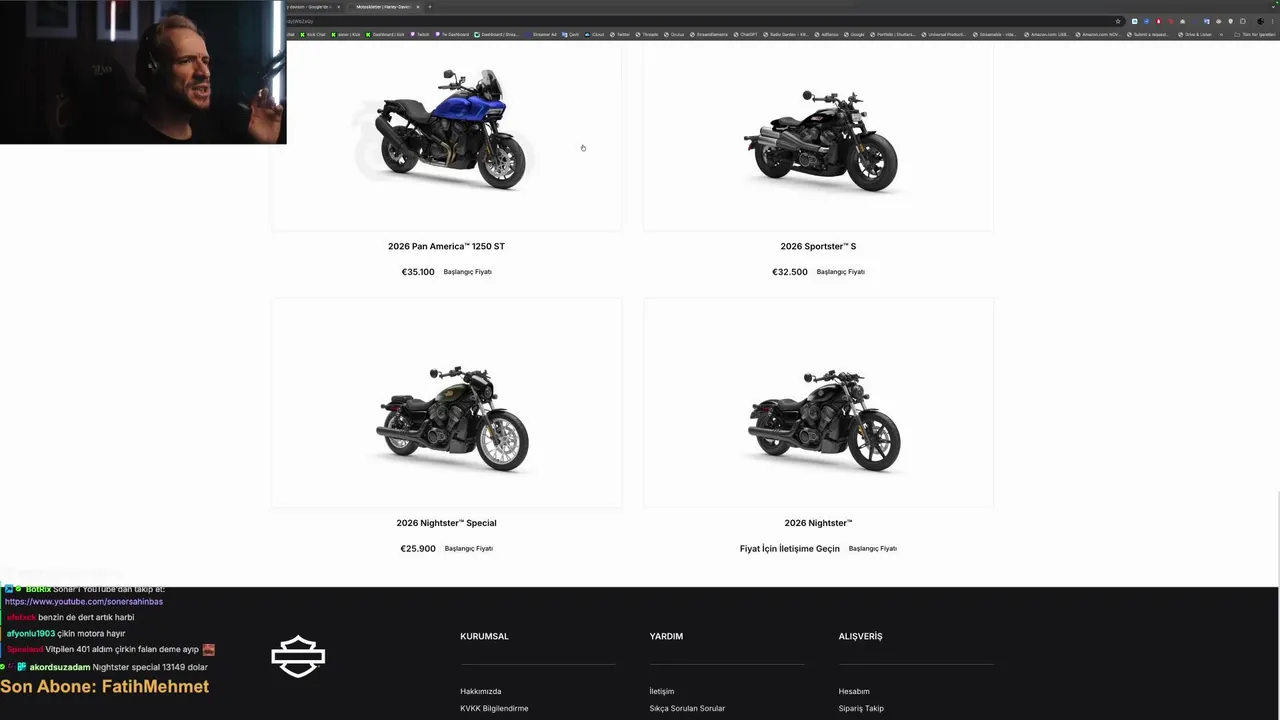Viewport: 1280px width, 720px height.
Task: Click the 2026 Nightster Special title
Action: point(446,523)
